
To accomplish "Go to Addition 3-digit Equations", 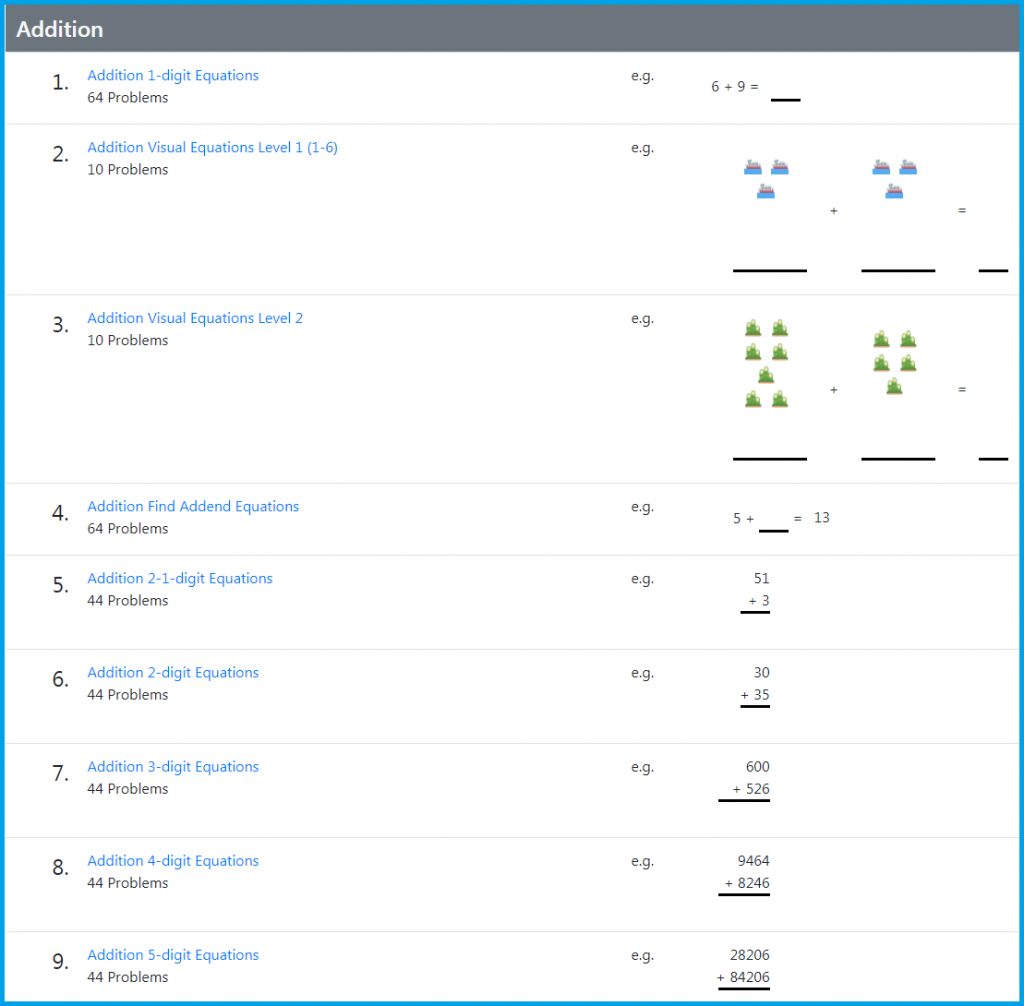I will tap(173, 767).
